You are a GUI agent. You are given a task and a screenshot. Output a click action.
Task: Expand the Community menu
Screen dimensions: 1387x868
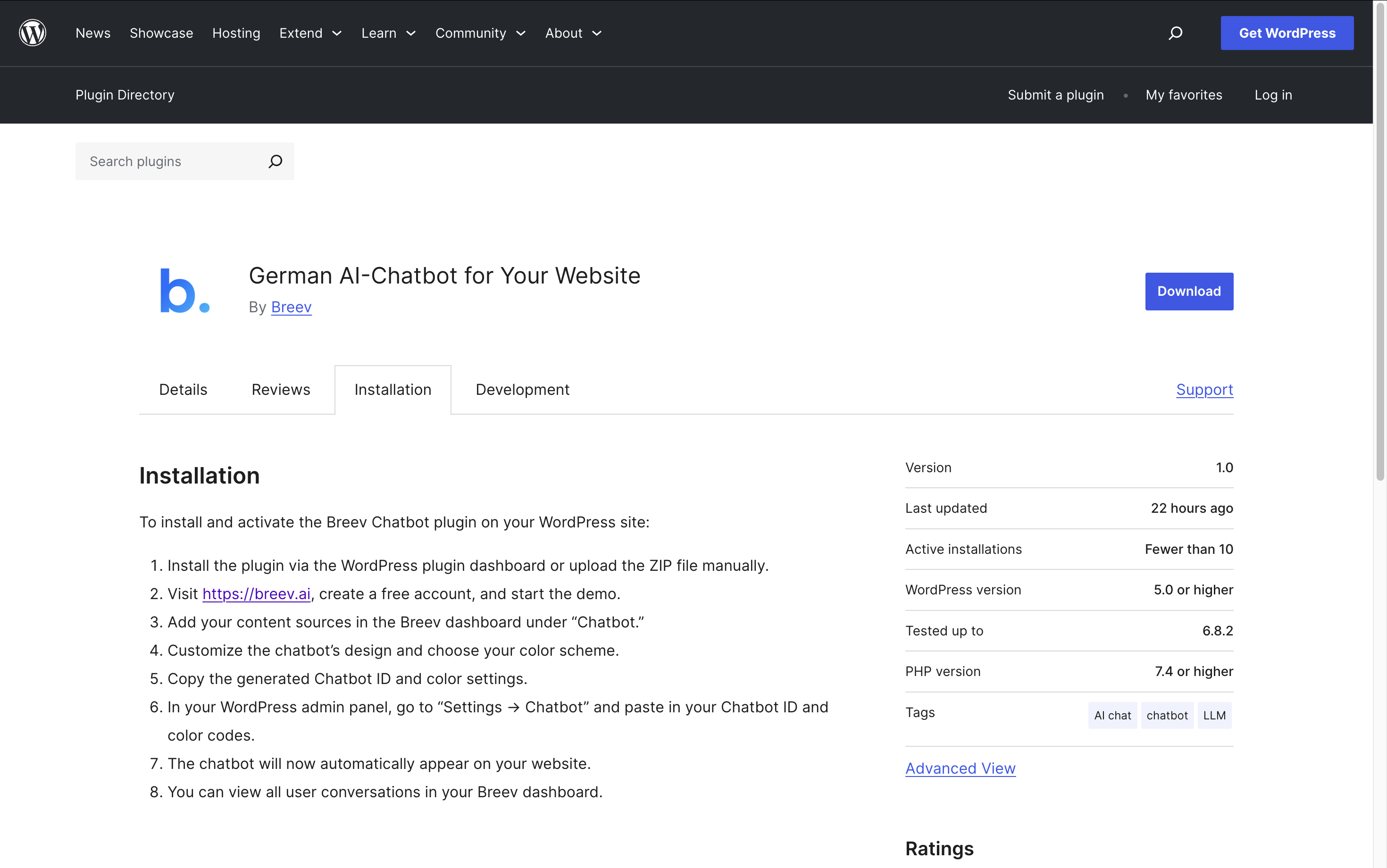(481, 33)
